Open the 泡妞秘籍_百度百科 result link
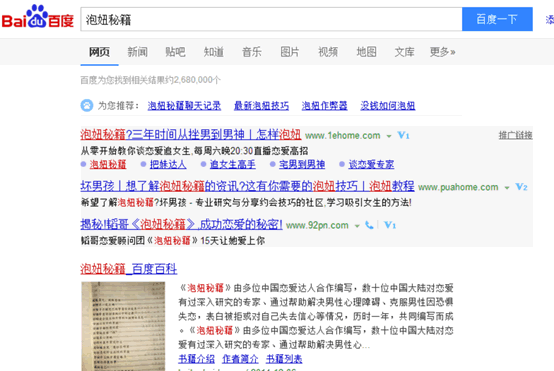The height and width of the screenshot is (371, 554). (x=129, y=269)
